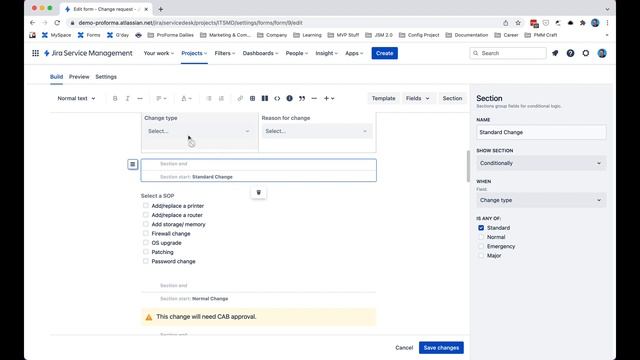Viewport: 640px width, 360px height.
Task: Click the Section button
Action: [452, 98]
